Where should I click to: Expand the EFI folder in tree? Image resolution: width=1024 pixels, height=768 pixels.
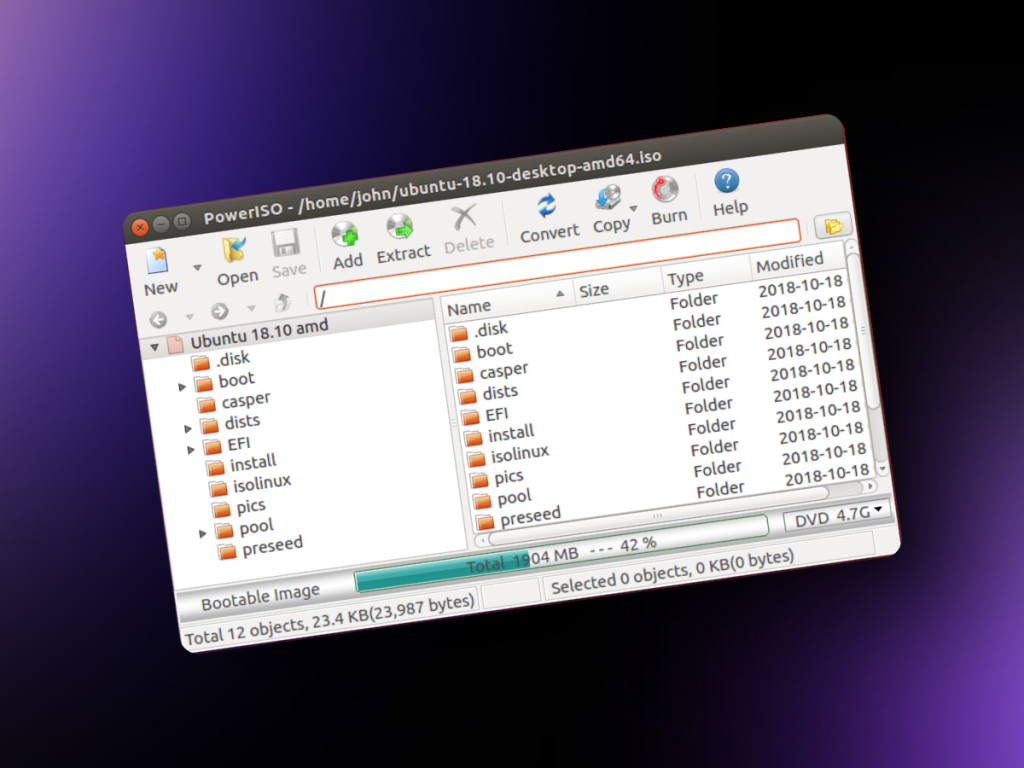point(191,450)
